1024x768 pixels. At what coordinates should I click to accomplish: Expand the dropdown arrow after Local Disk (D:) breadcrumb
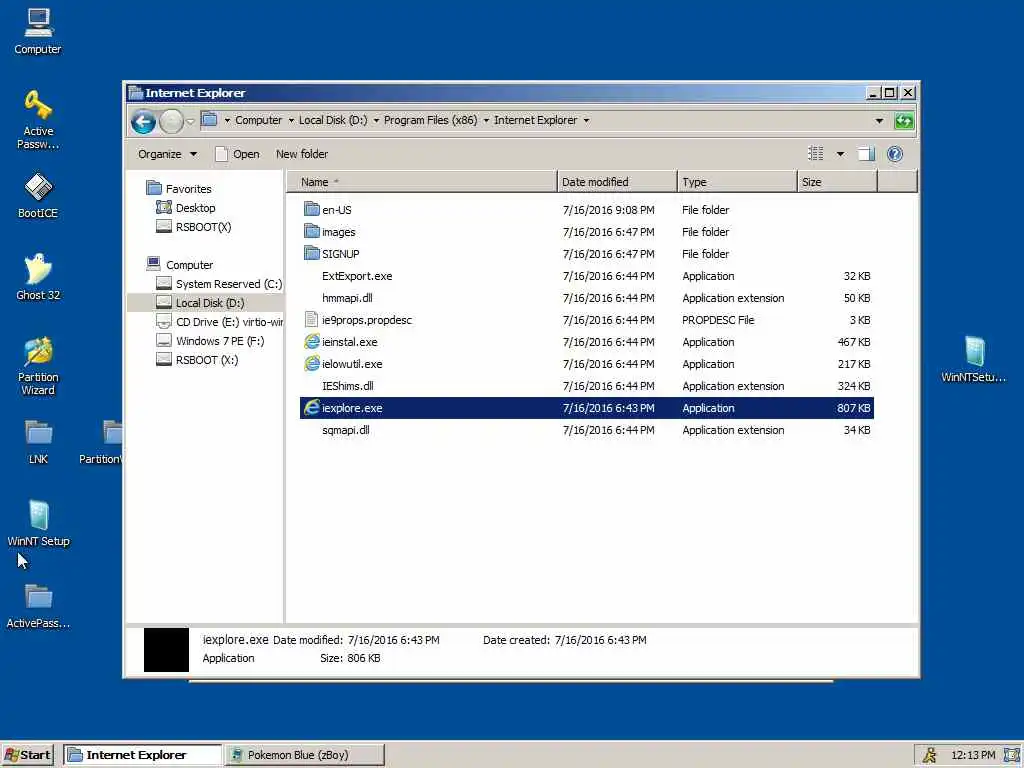[x=376, y=120]
